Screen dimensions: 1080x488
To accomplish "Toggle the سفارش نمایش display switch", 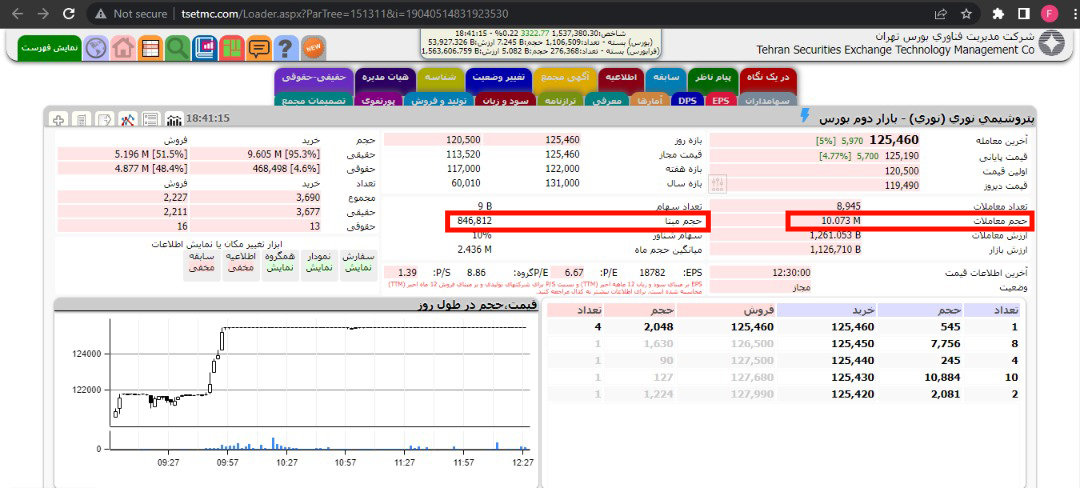I will [x=358, y=262].
